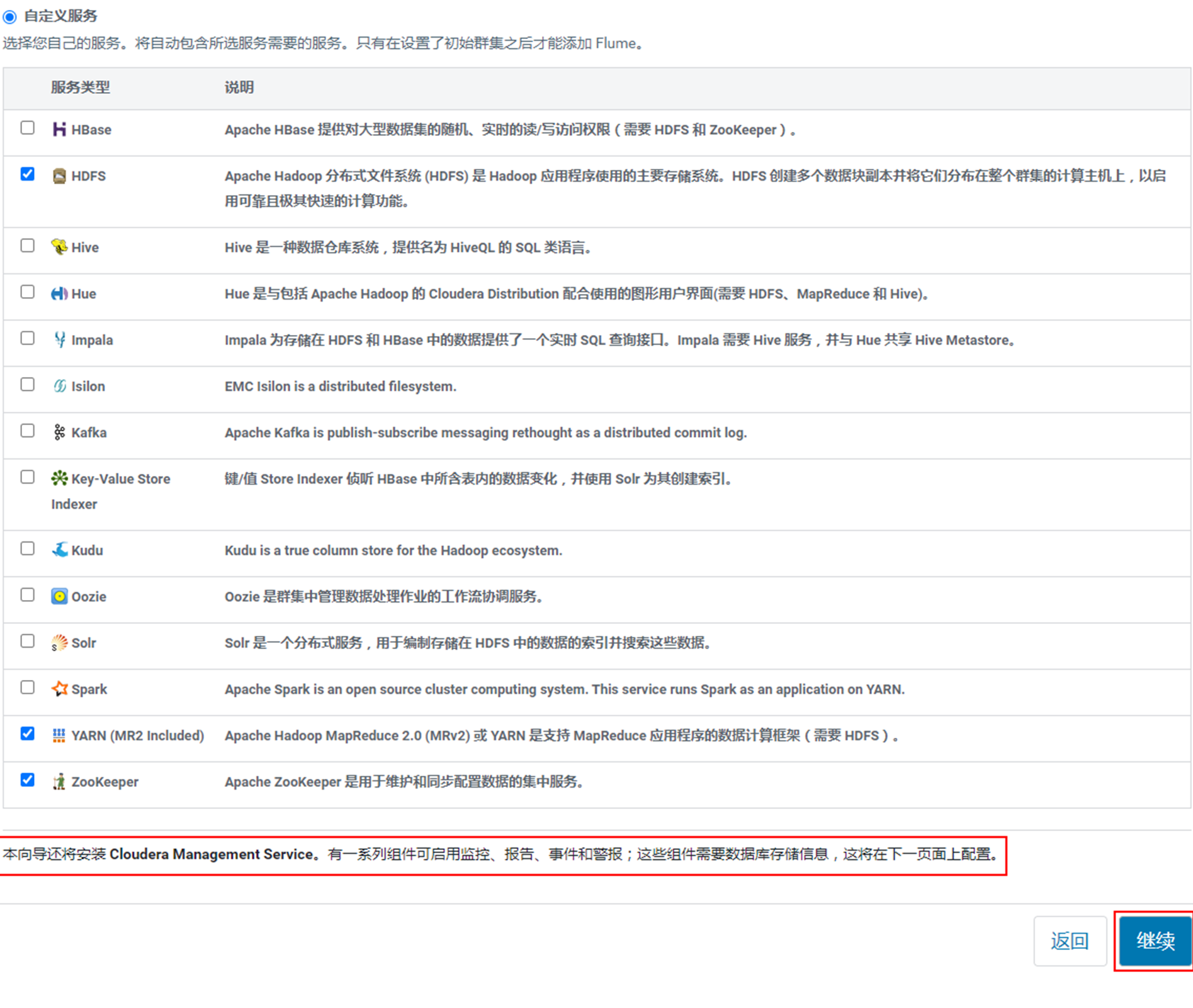Screen dimensions: 1193x1008
Task: Click the 服务类型 column header
Action: [x=80, y=87]
